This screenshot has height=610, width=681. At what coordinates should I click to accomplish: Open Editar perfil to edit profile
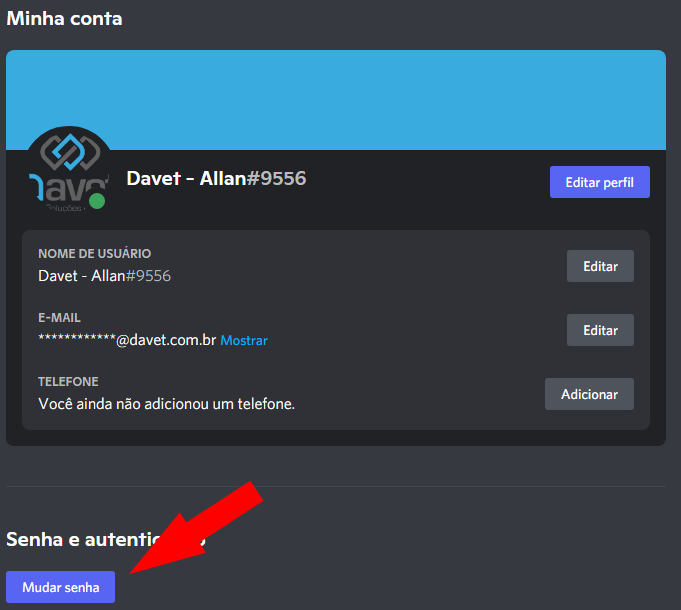[x=599, y=182]
